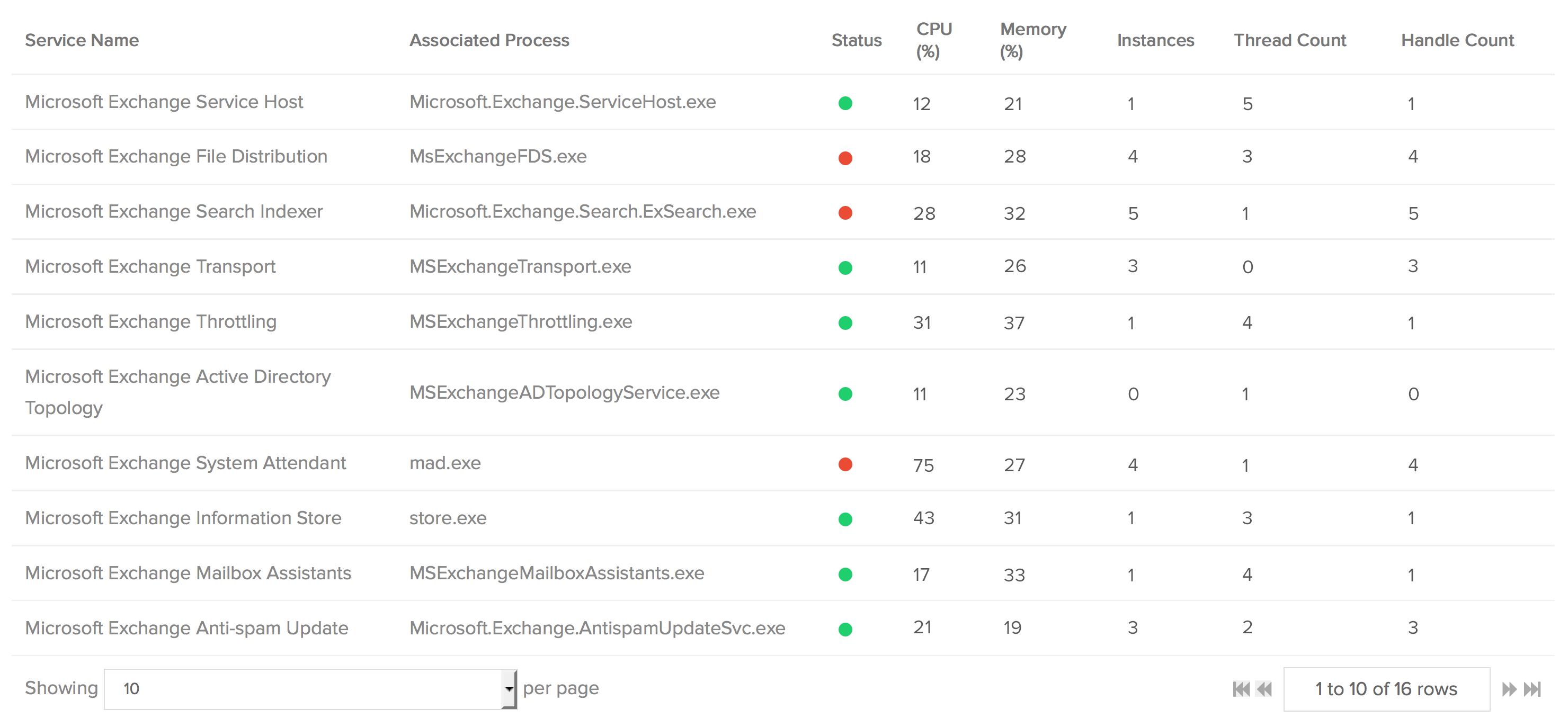
Task: Click red status dot for System Attendant
Action: pos(845,464)
